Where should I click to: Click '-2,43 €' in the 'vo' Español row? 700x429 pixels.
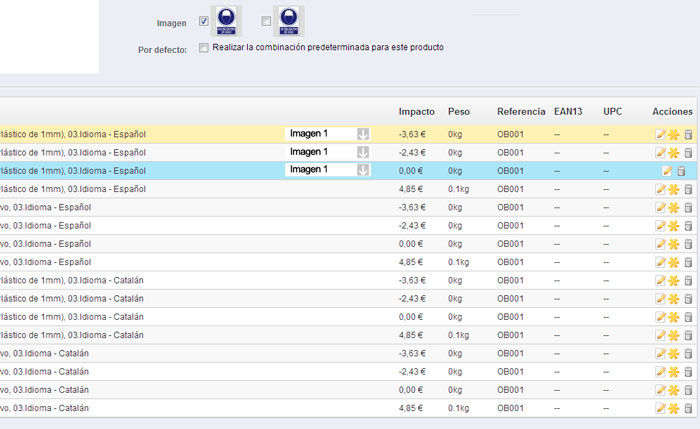[412, 226]
